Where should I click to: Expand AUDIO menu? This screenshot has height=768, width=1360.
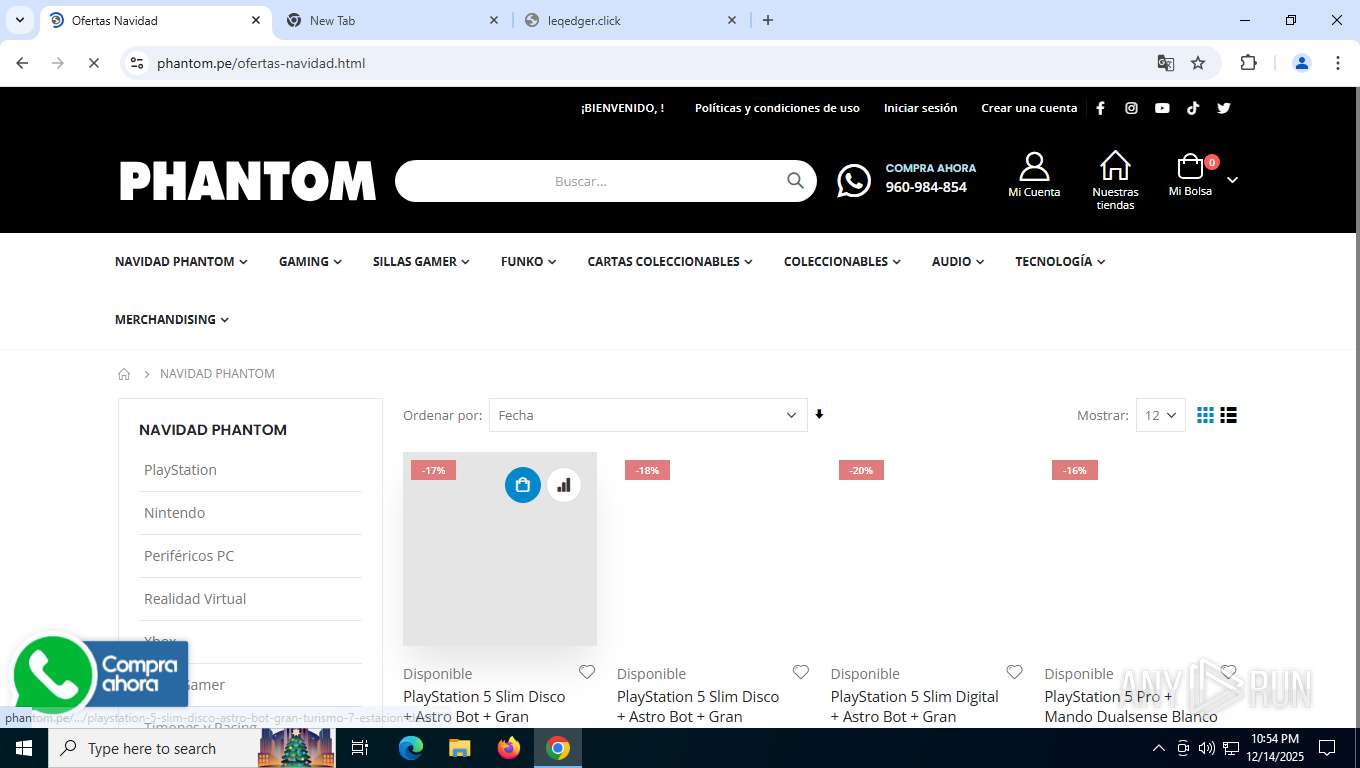point(958,261)
